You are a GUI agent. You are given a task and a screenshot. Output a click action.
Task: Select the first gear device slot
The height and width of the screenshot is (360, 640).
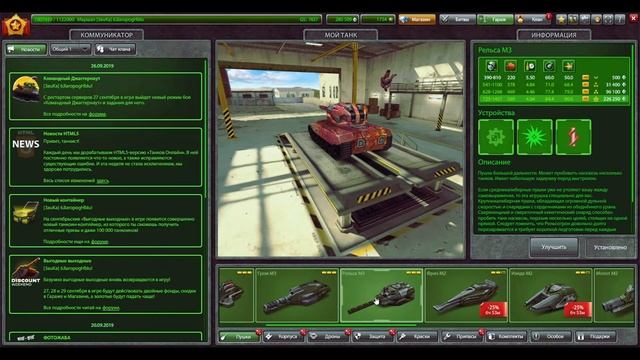[496, 137]
